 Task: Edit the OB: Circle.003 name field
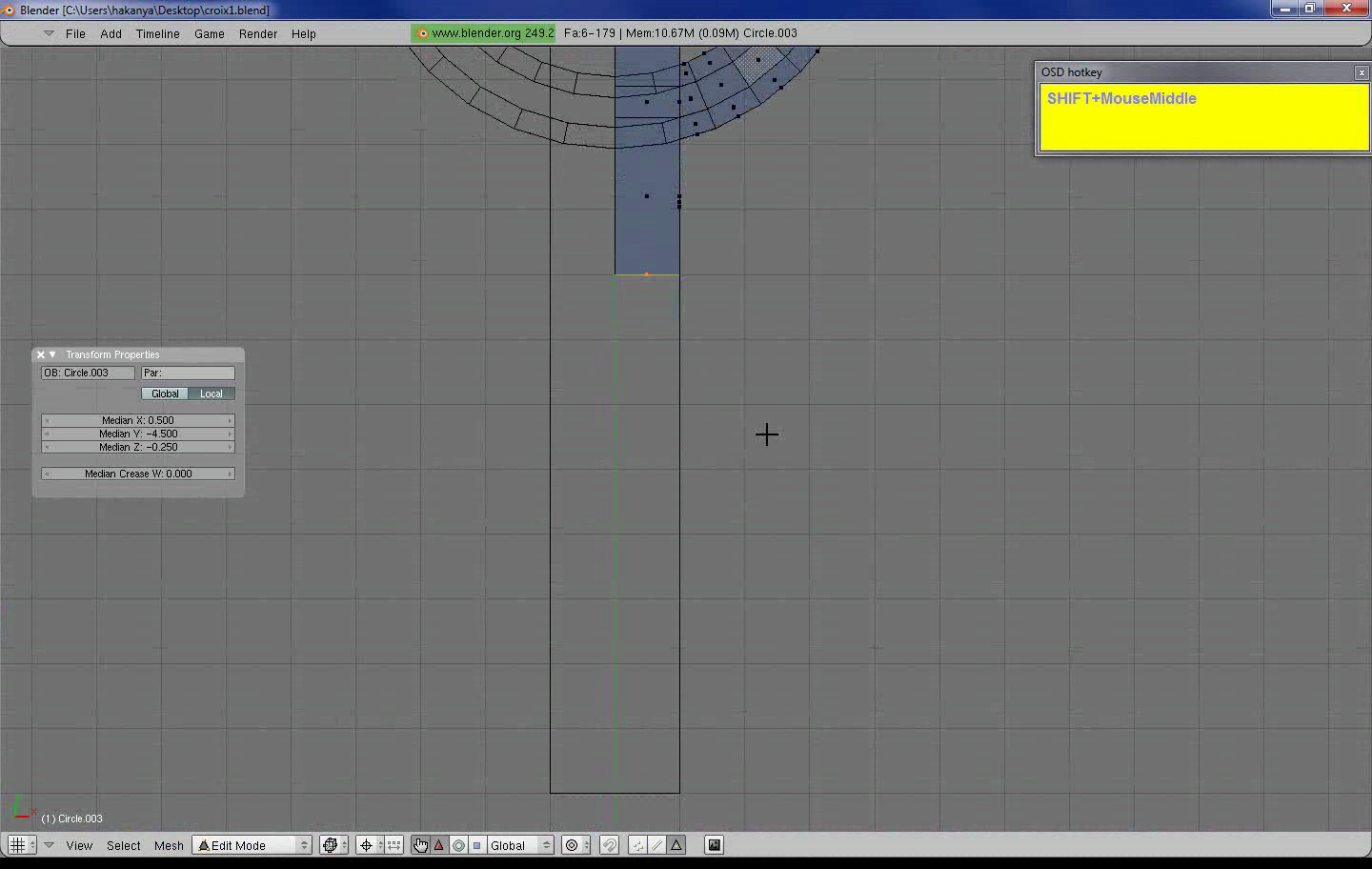[x=88, y=373]
